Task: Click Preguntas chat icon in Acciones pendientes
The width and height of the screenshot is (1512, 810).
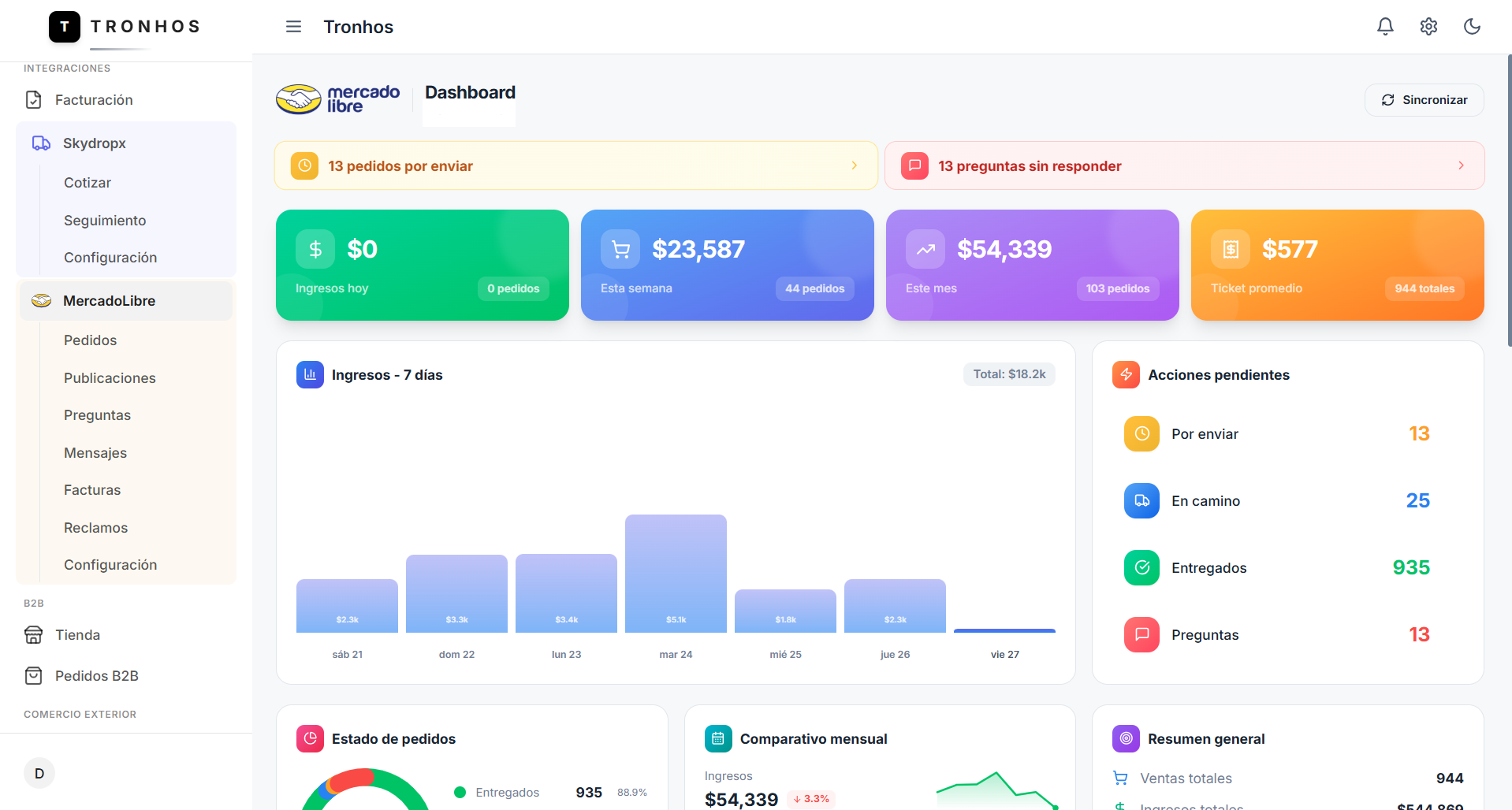Action: point(1141,635)
